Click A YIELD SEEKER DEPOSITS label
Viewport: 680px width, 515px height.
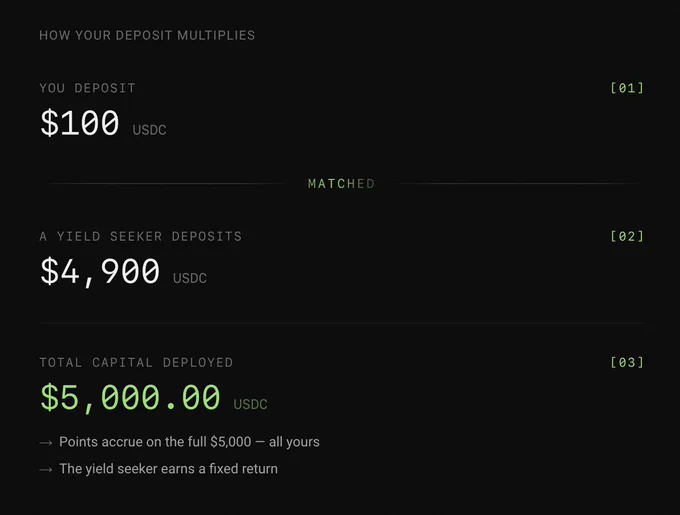pos(141,236)
